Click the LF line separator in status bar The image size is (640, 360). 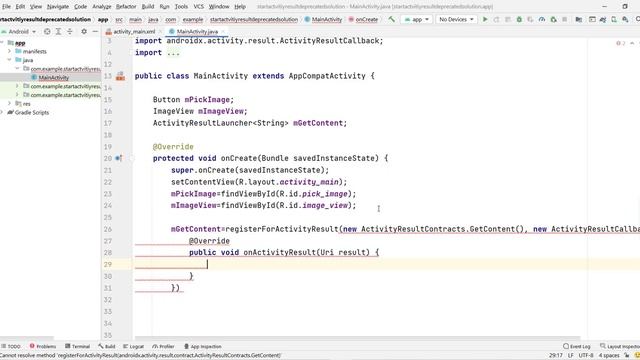click(x=571, y=356)
